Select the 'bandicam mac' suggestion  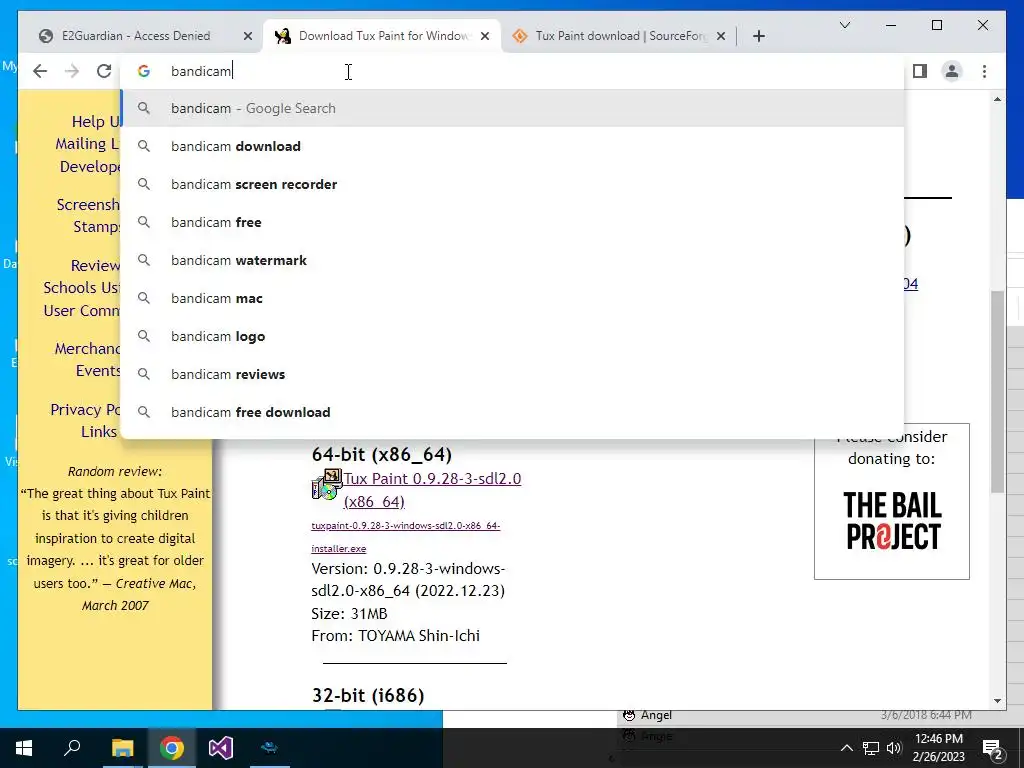(x=513, y=298)
